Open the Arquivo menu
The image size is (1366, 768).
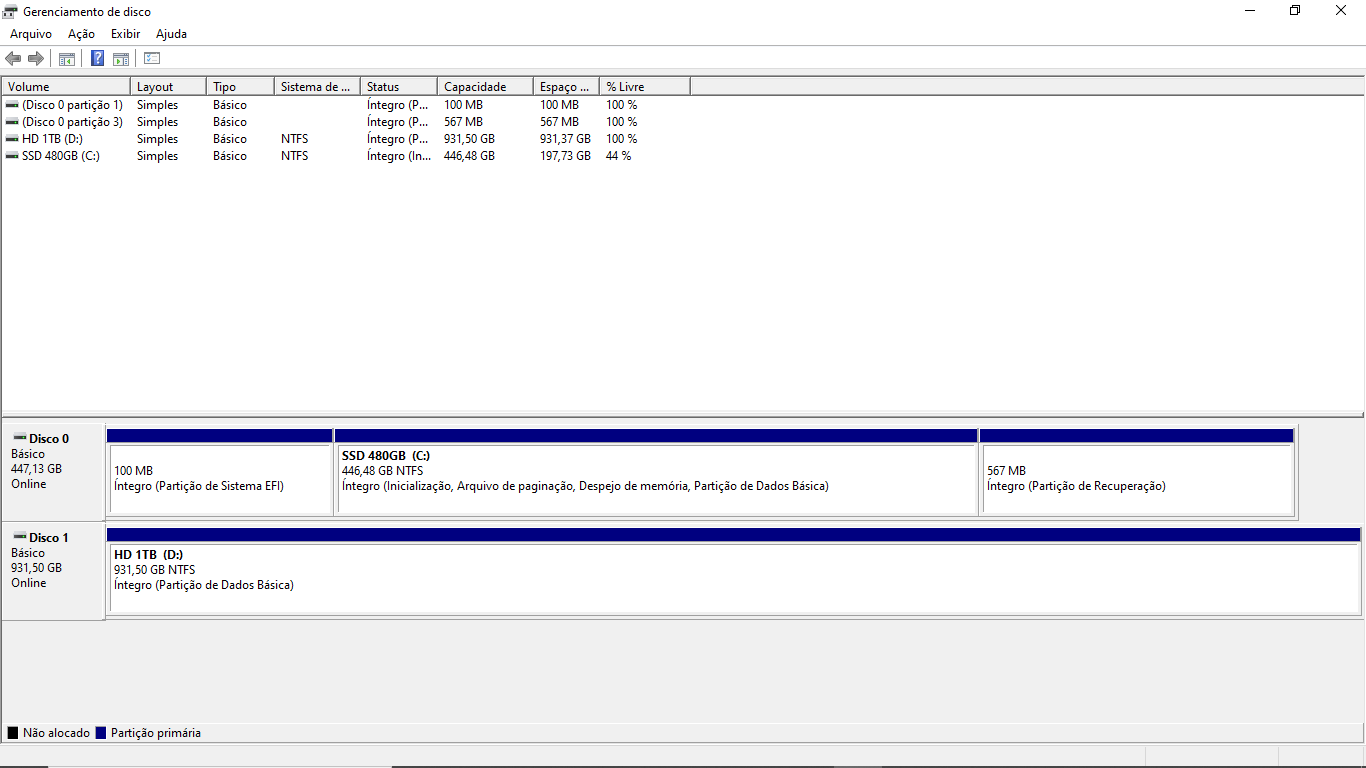point(31,34)
